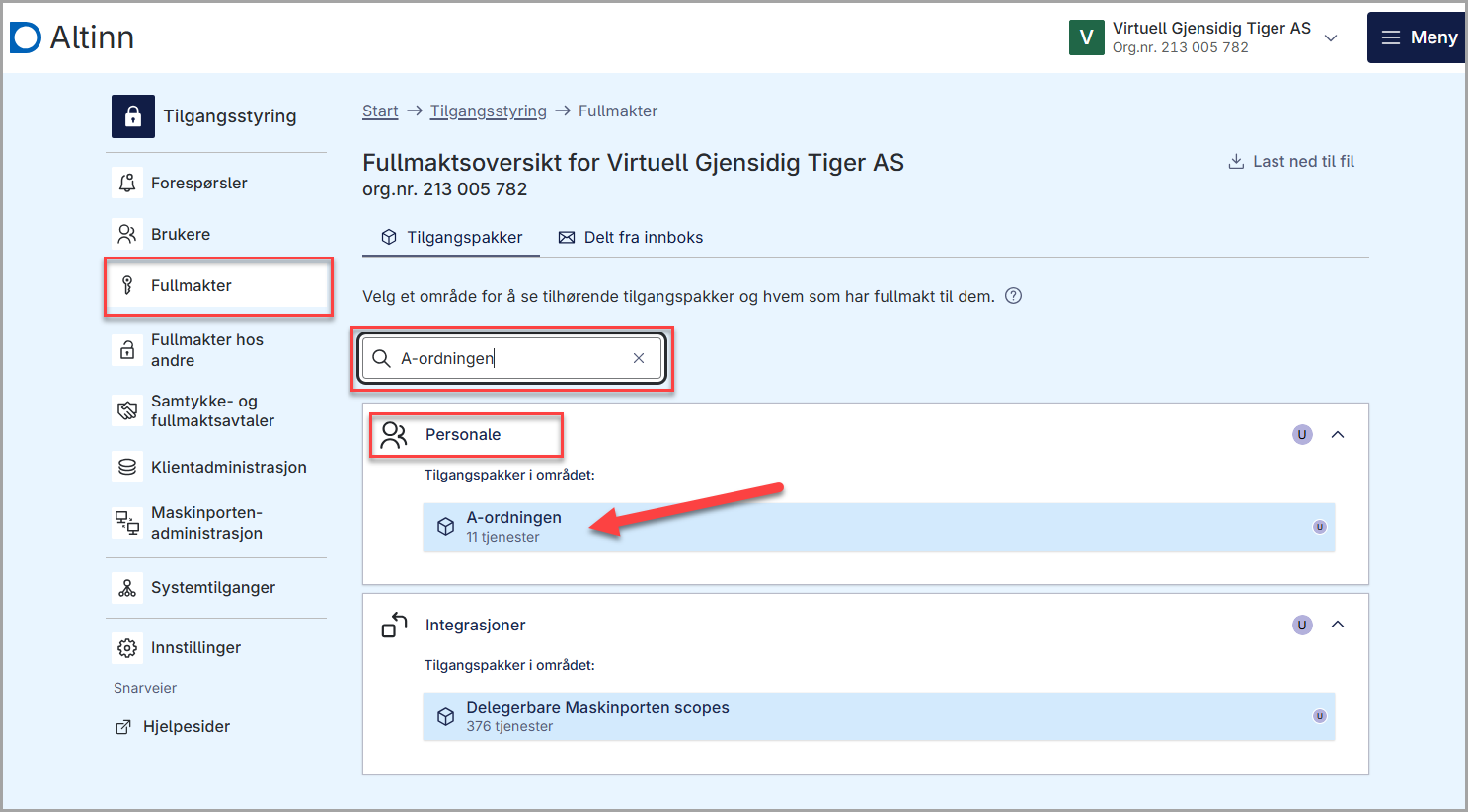Open Brukere in the sidebar
1468x812 pixels.
pyautogui.click(x=216, y=234)
